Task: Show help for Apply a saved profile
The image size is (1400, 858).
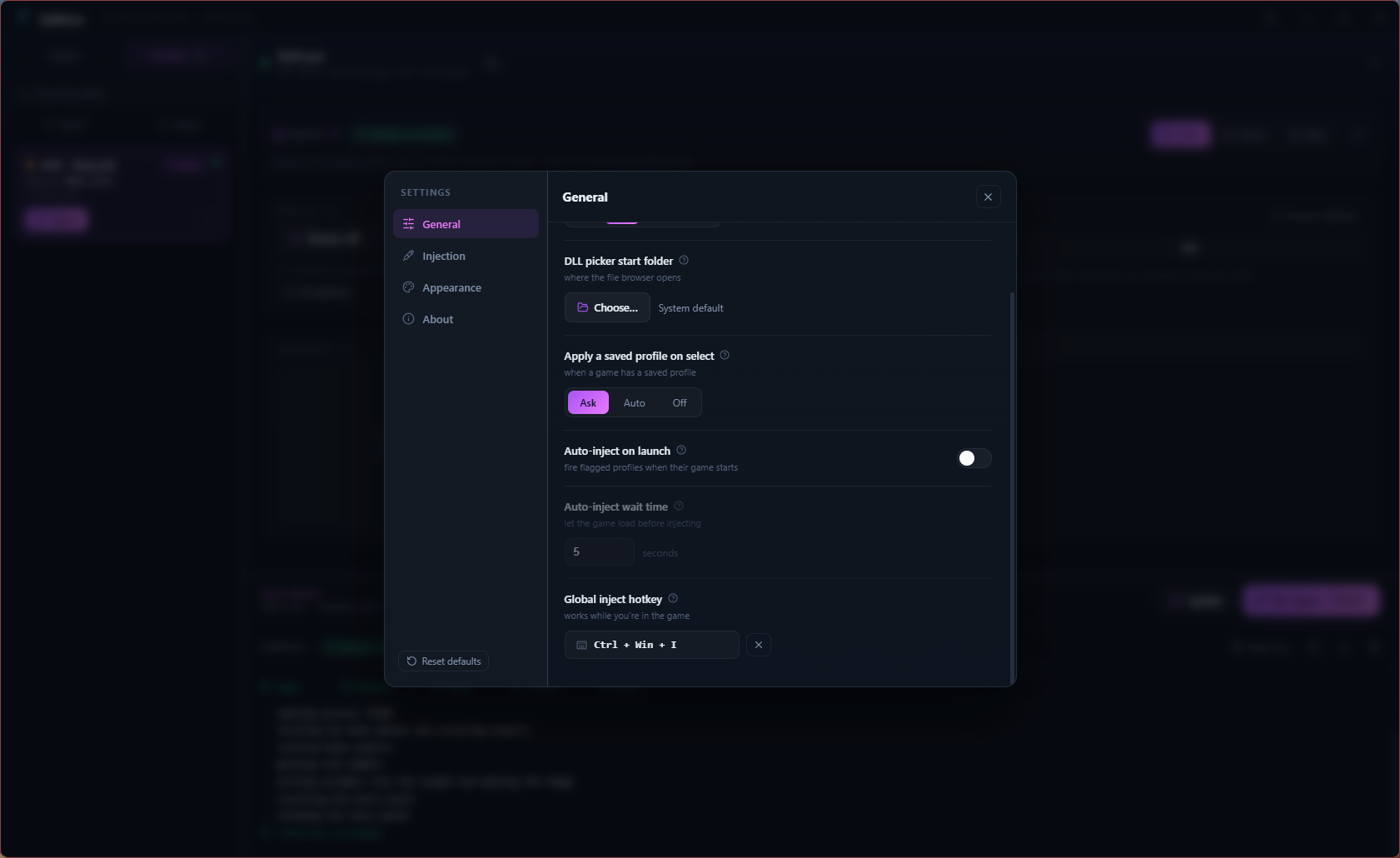Action: click(725, 355)
